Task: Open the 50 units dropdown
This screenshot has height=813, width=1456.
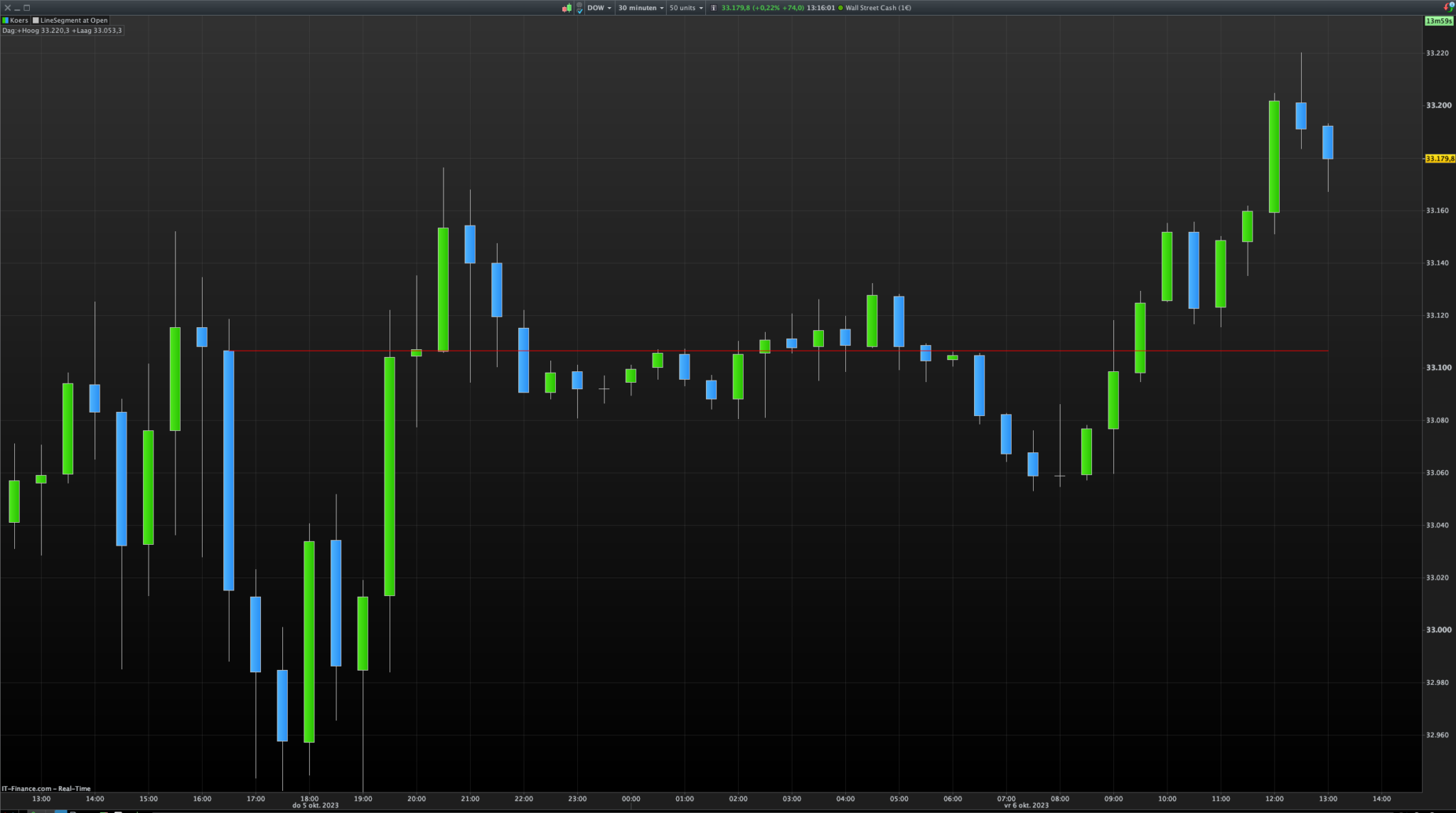Action: (x=686, y=8)
